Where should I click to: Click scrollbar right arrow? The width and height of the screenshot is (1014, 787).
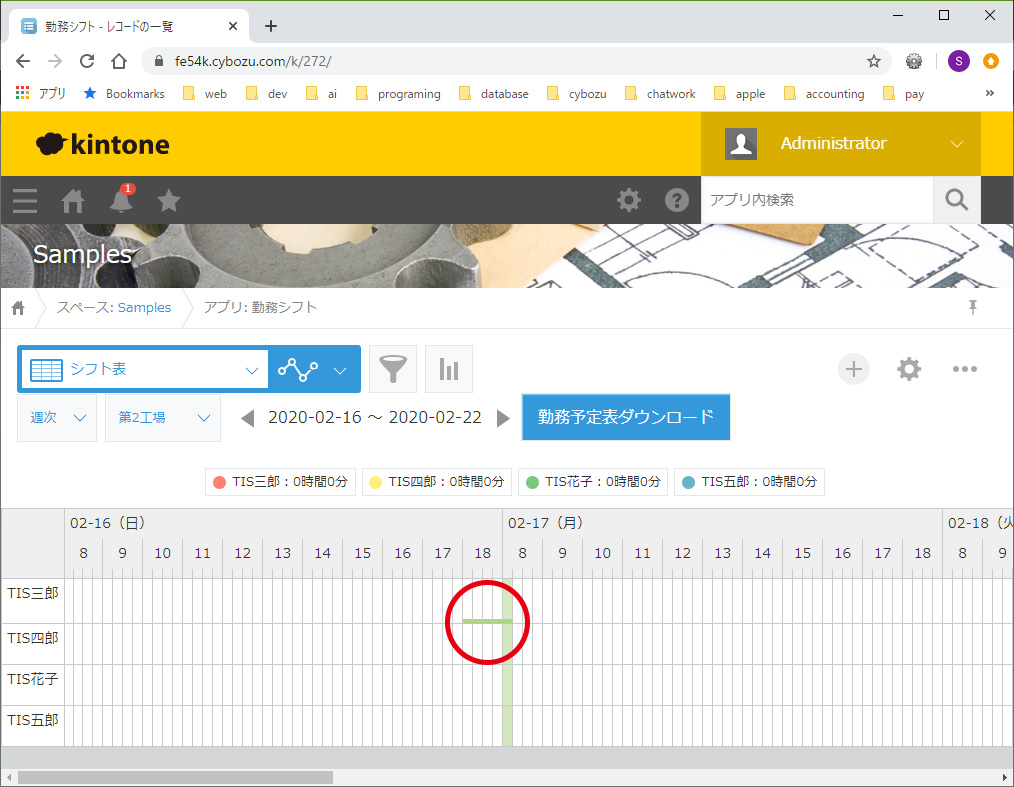tap(1005, 777)
